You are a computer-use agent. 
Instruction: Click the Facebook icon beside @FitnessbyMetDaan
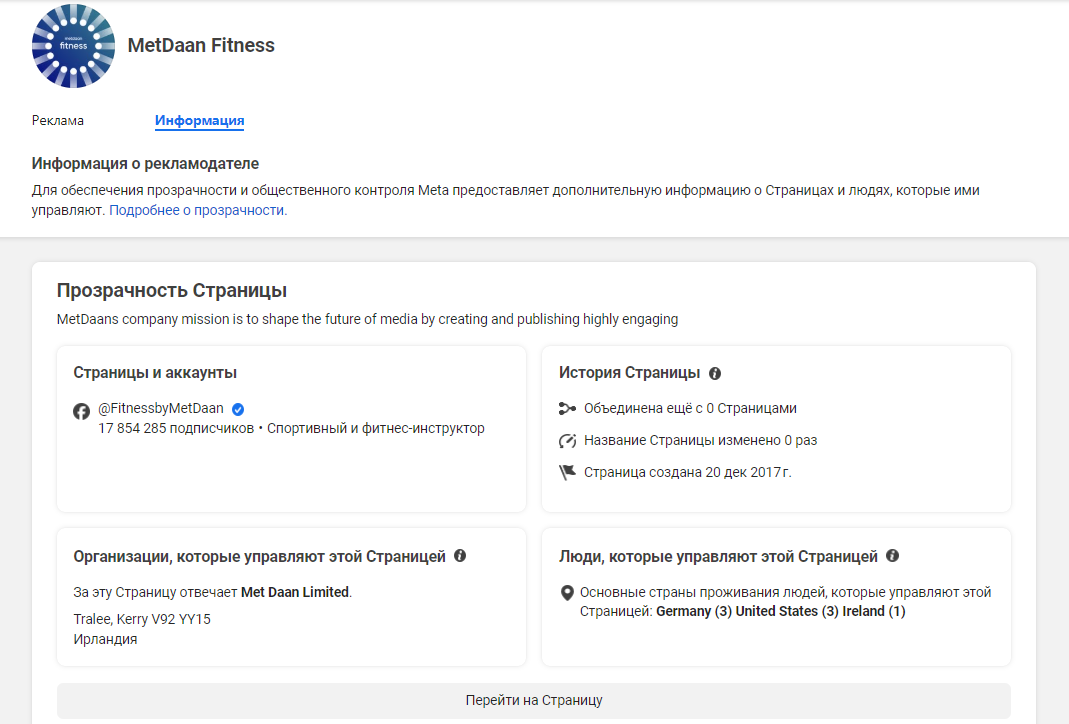pyautogui.click(x=82, y=410)
